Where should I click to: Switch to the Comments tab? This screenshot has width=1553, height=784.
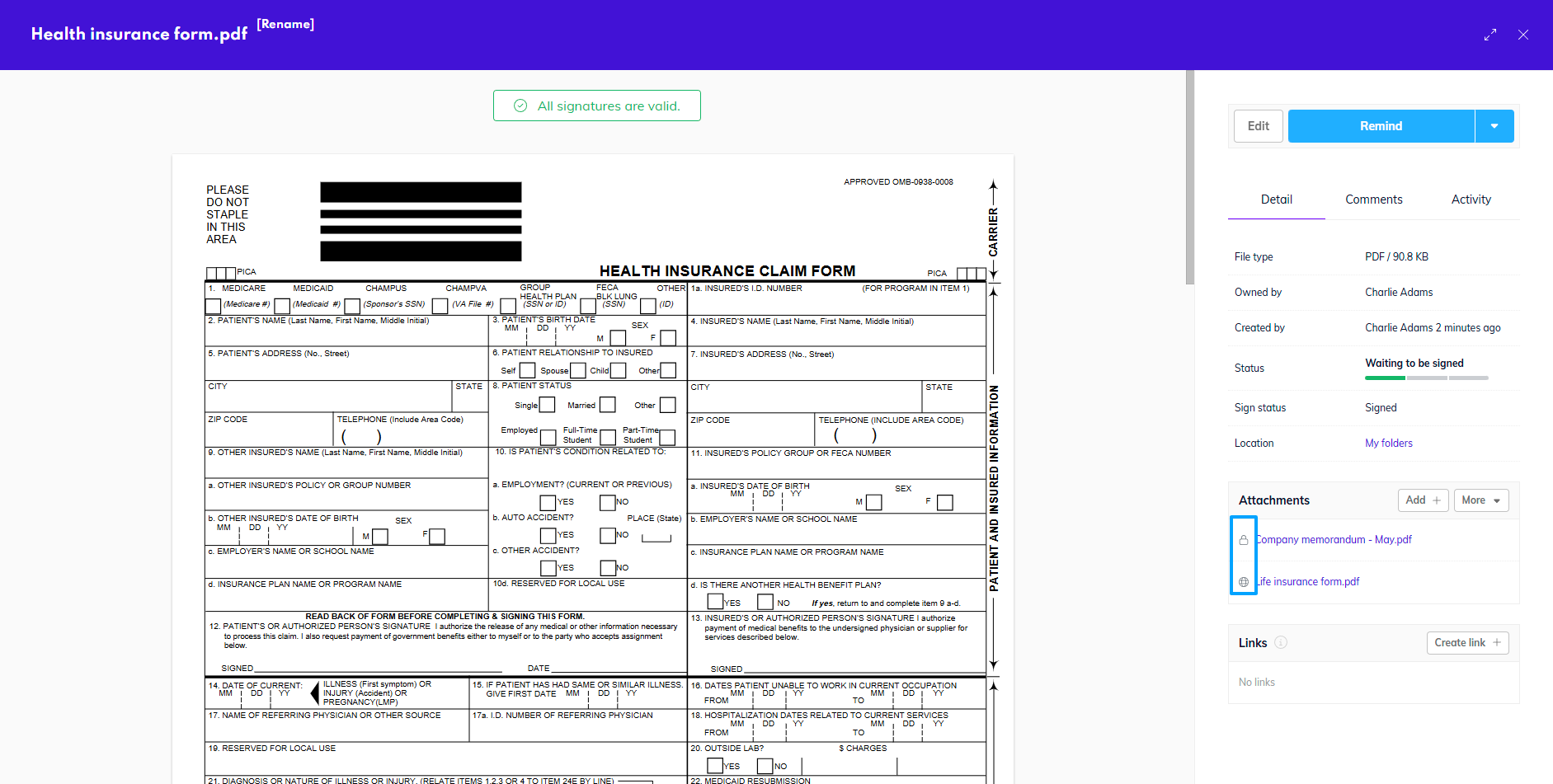1373,200
